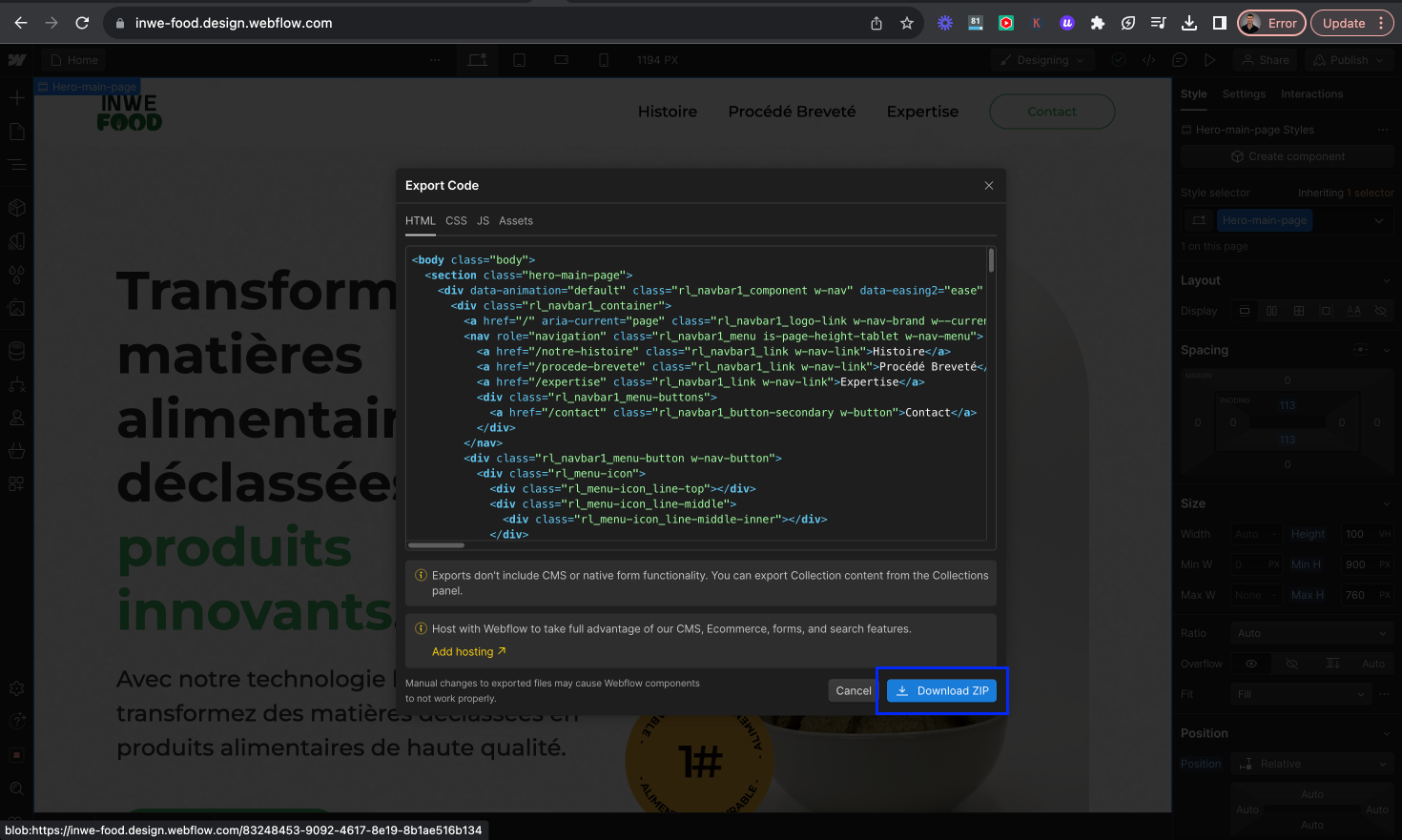The width and height of the screenshot is (1402, 840).
Task: Toggle overflow visible eye icon
Action: click(1251, 664)
